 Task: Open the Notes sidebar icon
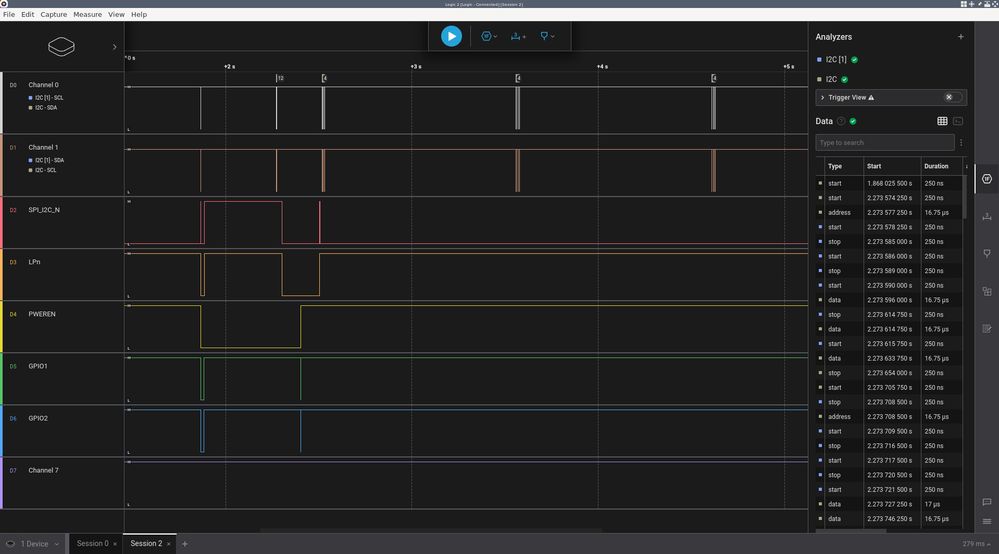coord(986,329)
